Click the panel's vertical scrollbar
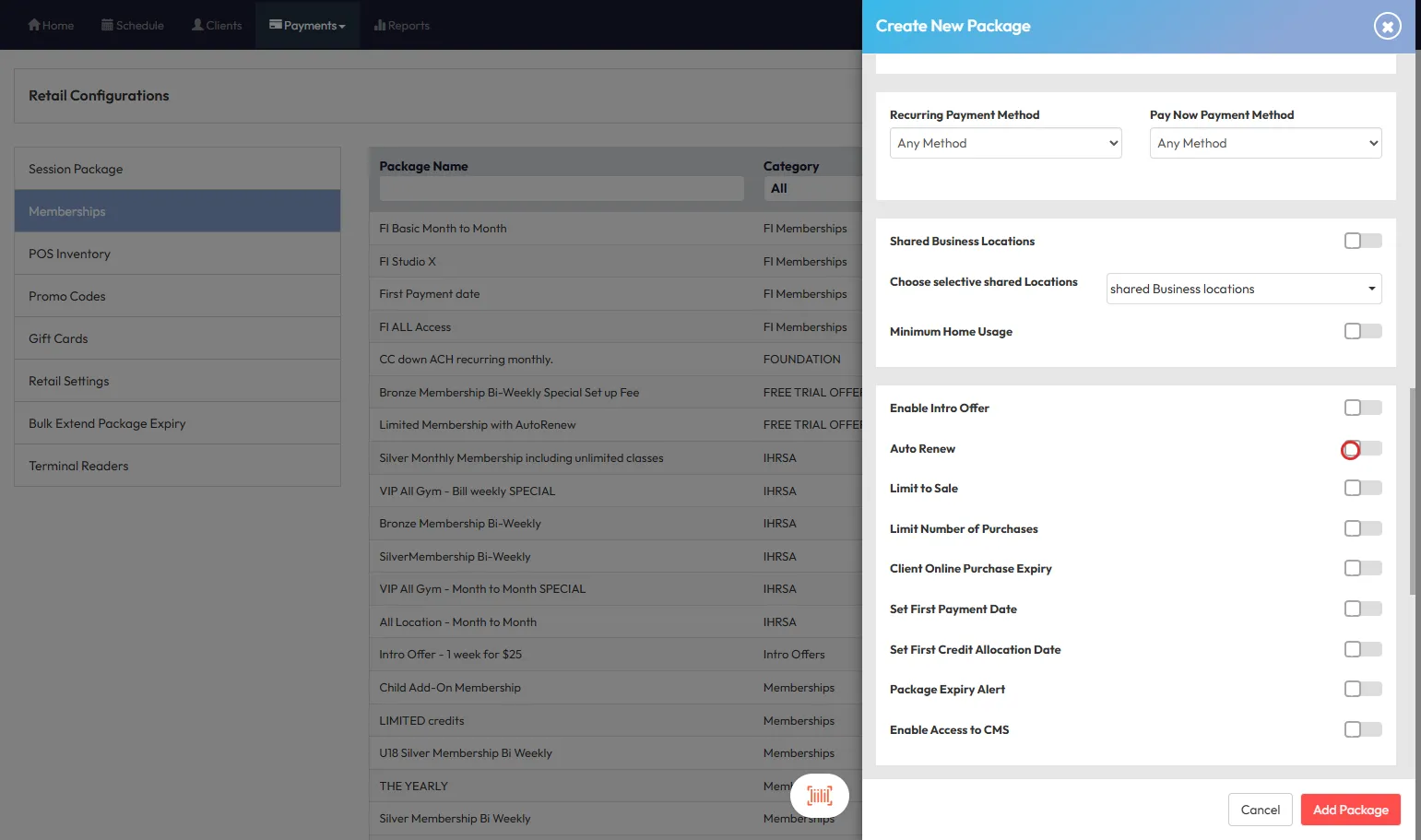The width and height of the screenshot is (1421, 840). point(1413,491)
